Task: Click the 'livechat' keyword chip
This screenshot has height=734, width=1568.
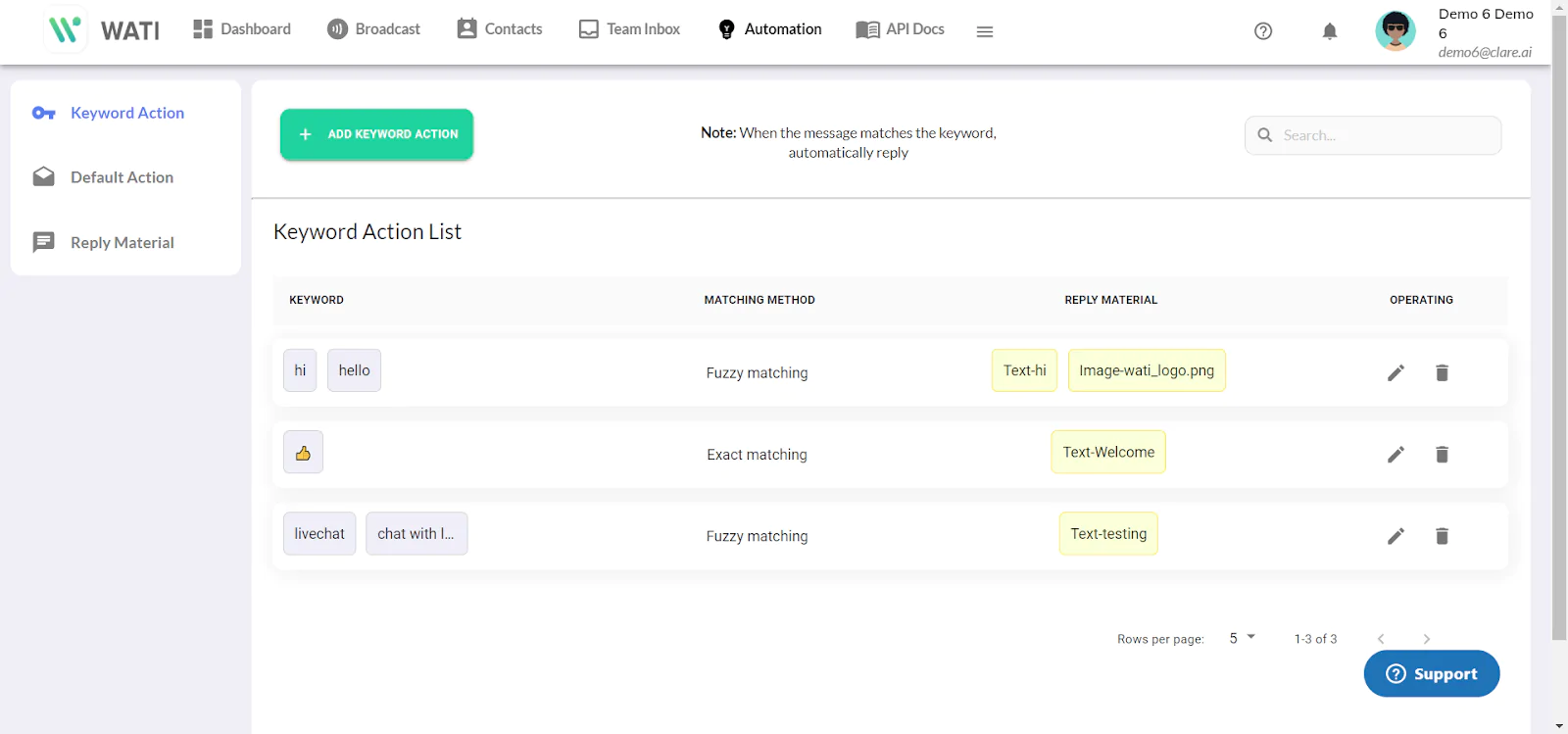Action: click(x=319, y=534)
